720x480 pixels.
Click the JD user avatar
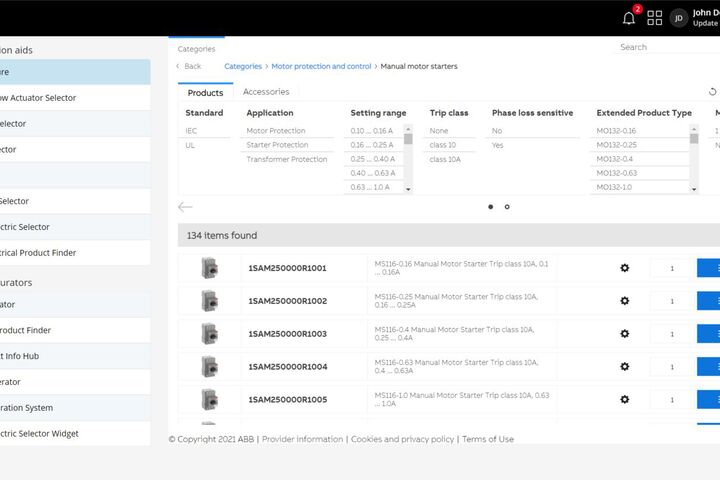pyautogui.click(x=679, y=18)
